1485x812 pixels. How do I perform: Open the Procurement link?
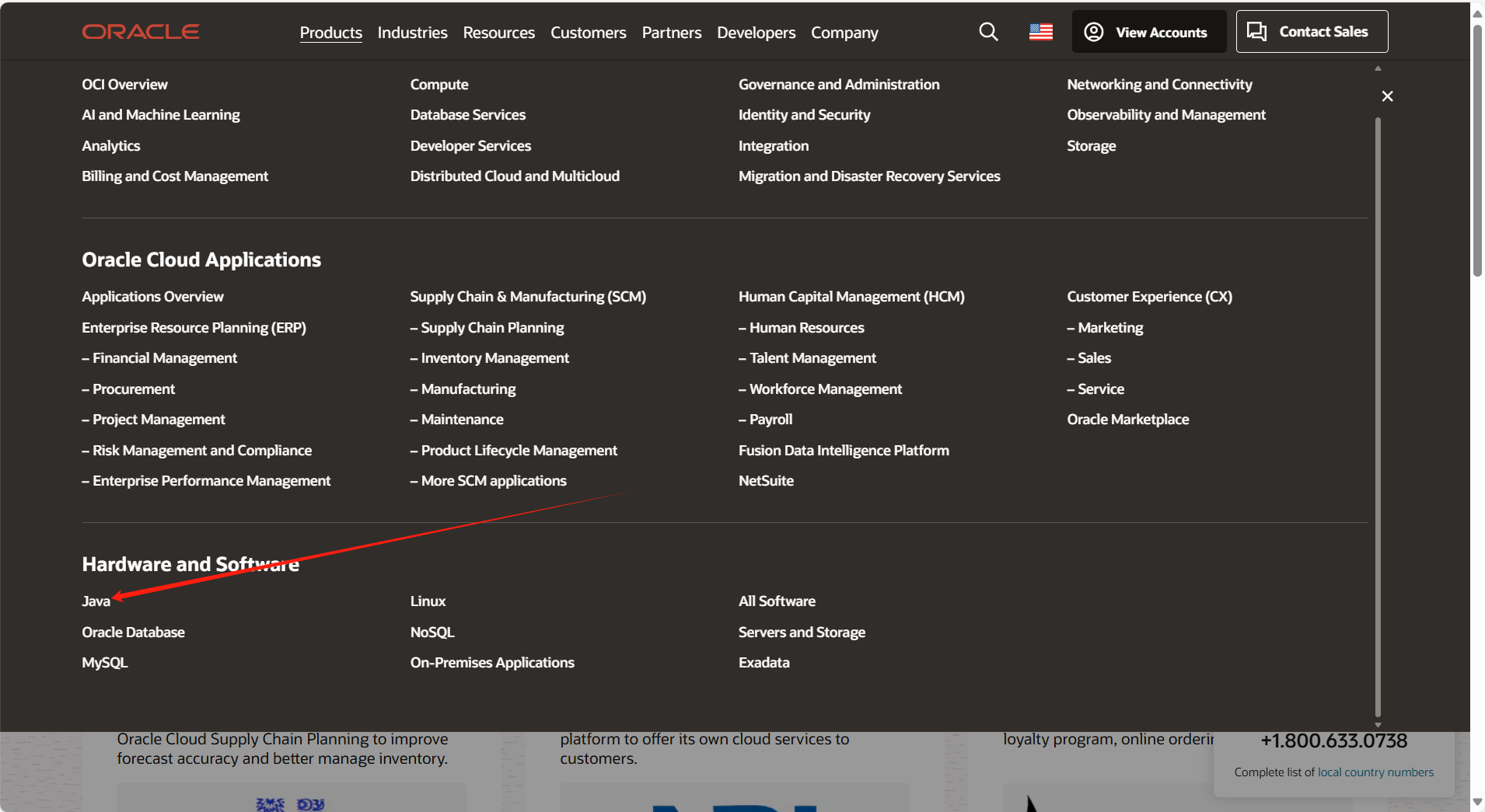coord(128,389)
